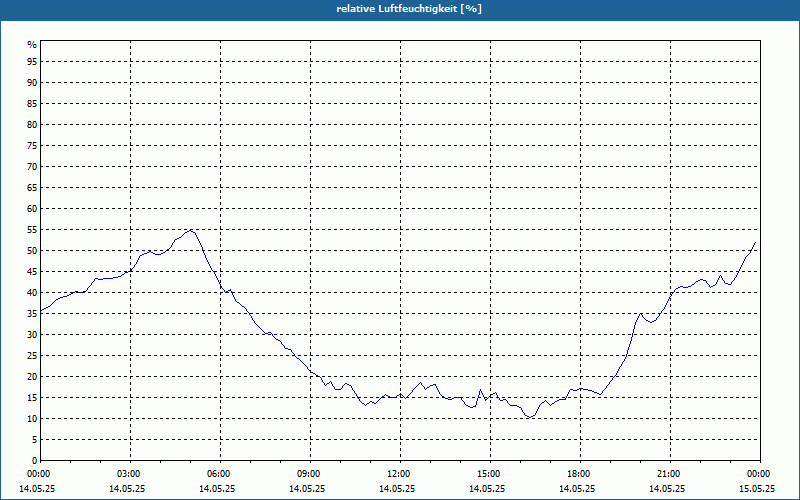Viewport: 800px width, 500px height.
Task: Click the y-axis value '5'
Action: (x=35, y=439)
